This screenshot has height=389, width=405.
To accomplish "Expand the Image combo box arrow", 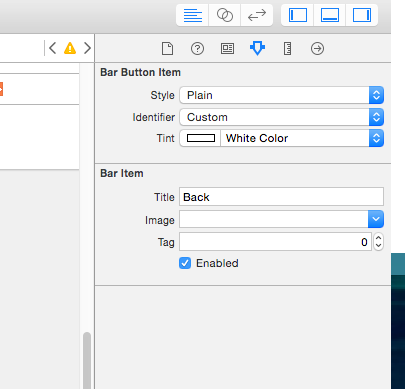I will coord(376,219).
